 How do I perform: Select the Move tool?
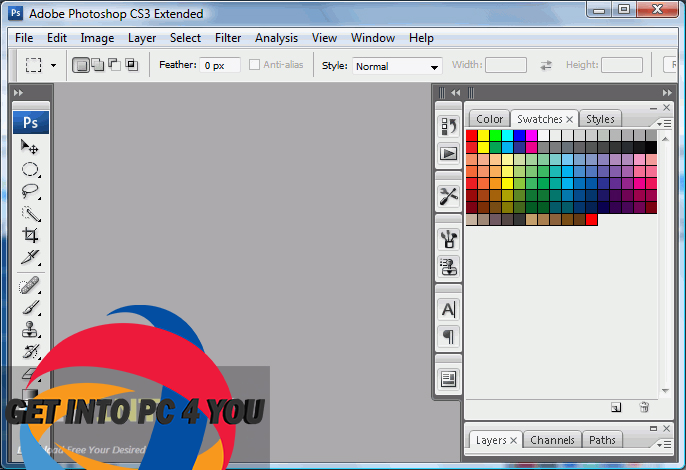pyautogui.click(x=30, y=147)
